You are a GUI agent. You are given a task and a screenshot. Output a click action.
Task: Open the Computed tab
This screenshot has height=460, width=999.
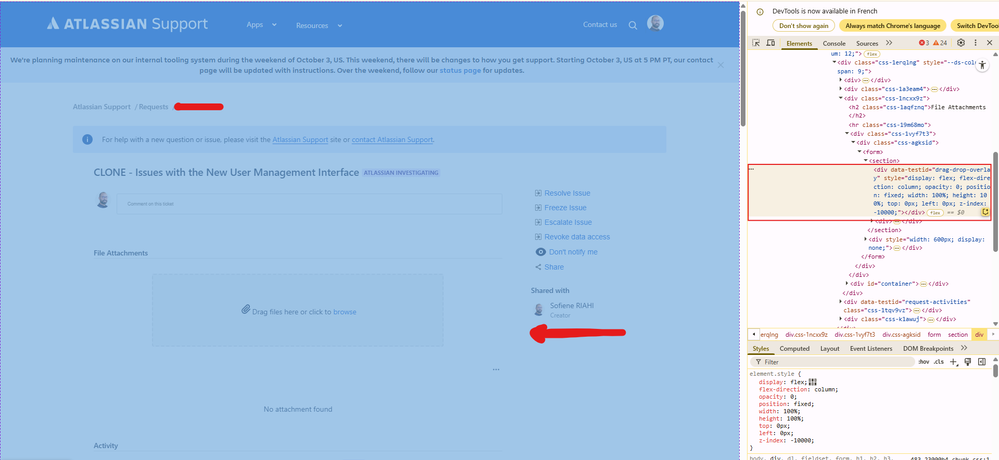point(794,349)
